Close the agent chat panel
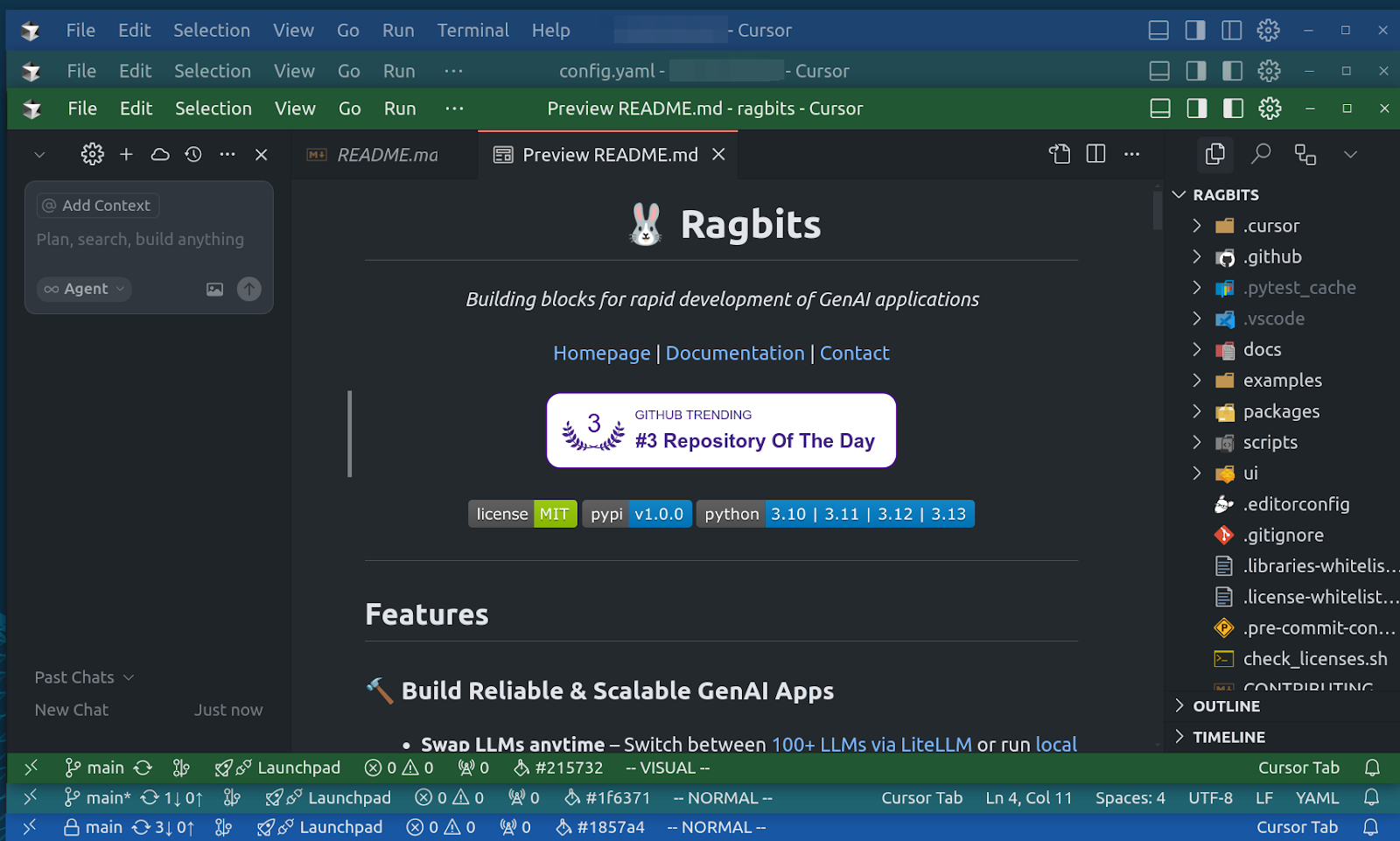Viewport: 1400px width, 841px height. (x=261, y=155)
